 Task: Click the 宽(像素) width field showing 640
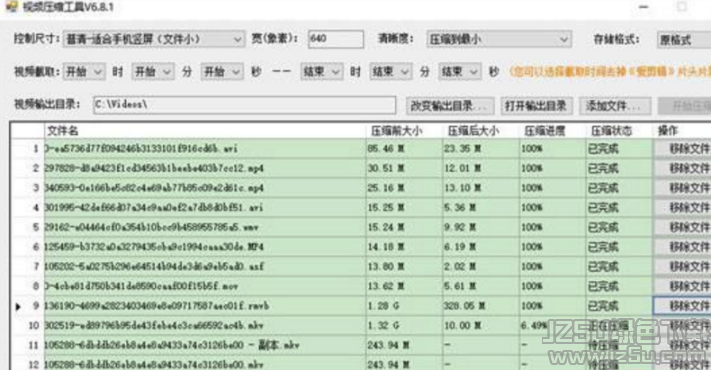(x=336, y=39)
